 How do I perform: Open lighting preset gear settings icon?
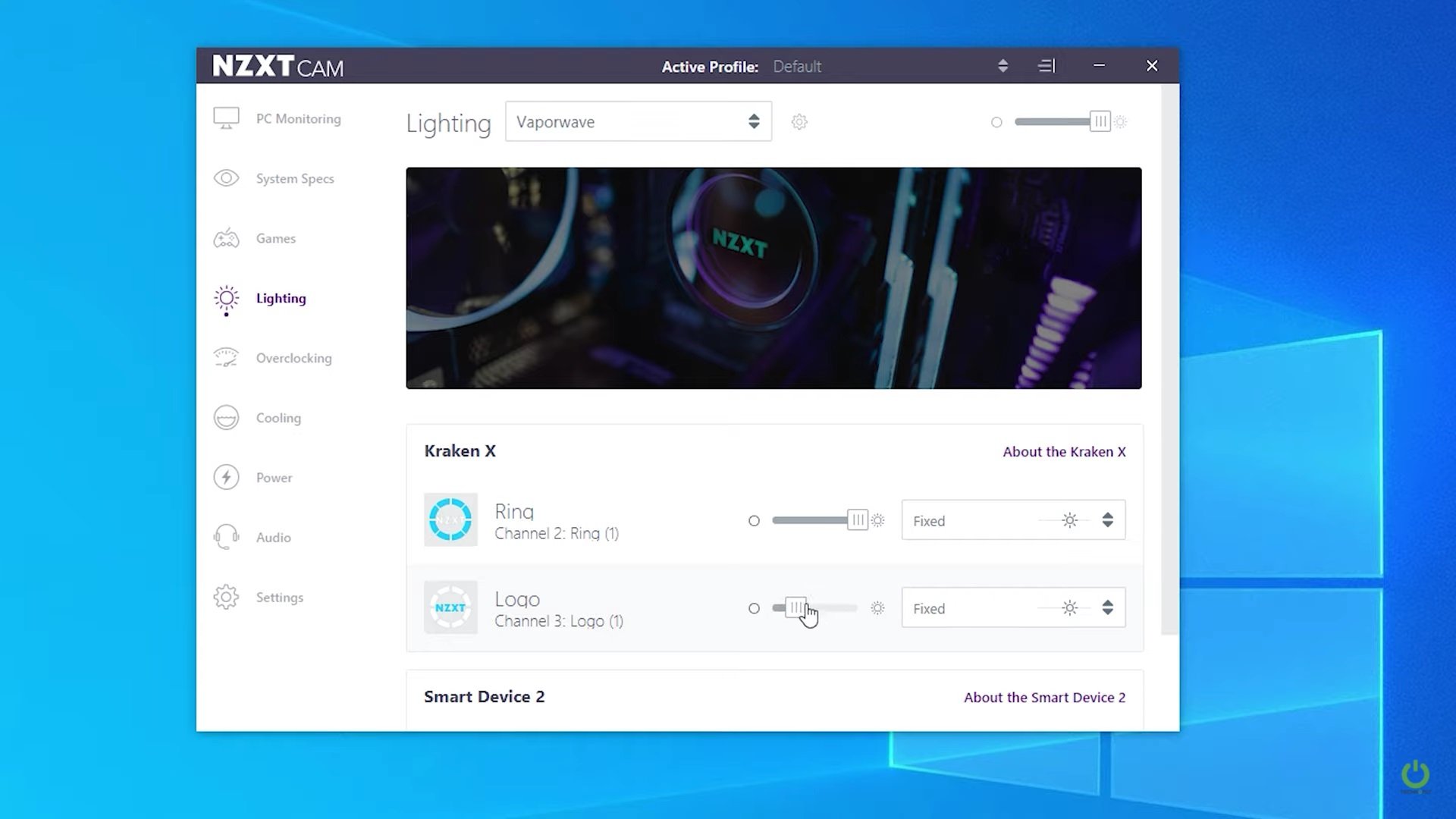799,122
